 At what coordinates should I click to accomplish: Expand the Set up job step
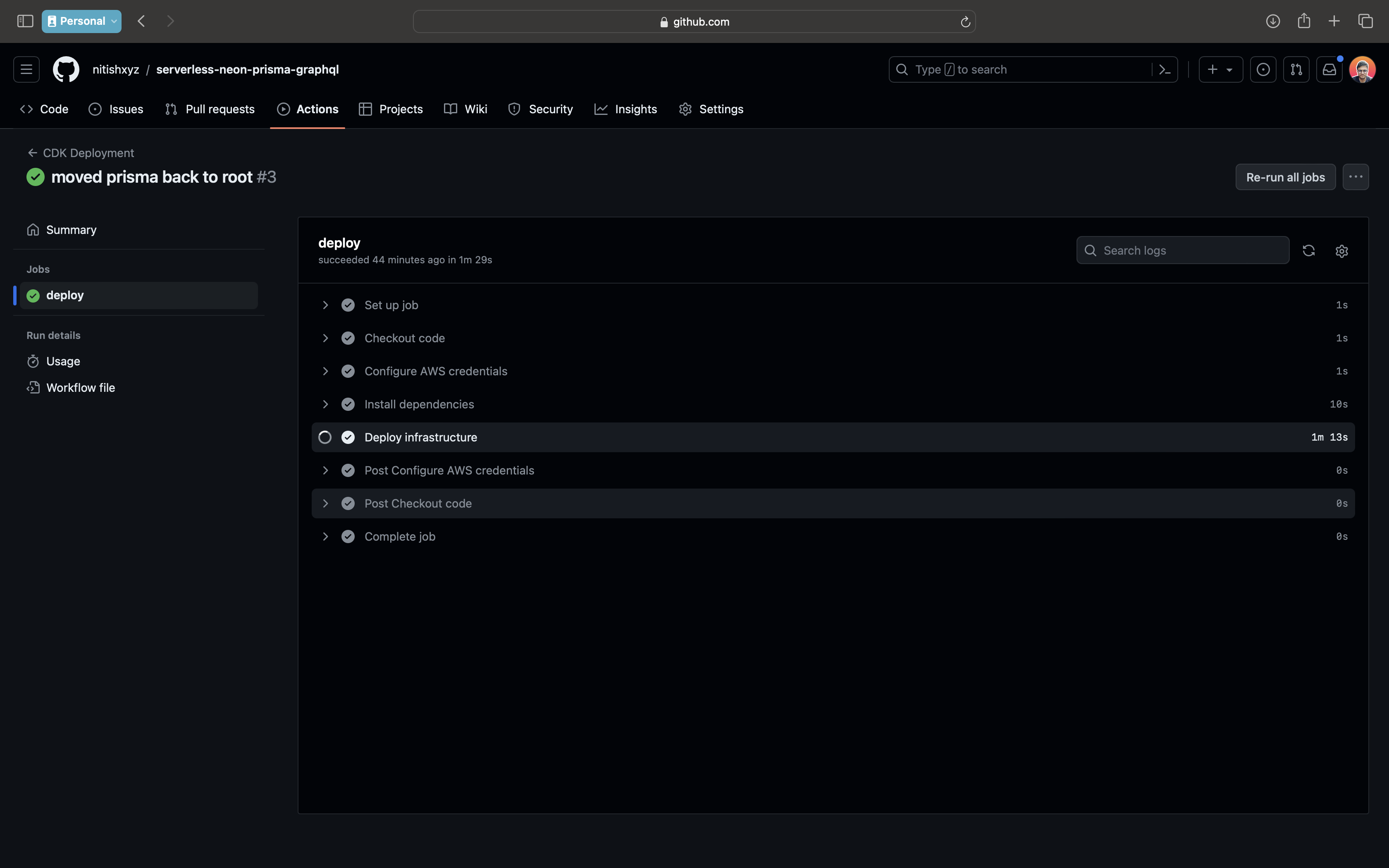tap(325, 305)
